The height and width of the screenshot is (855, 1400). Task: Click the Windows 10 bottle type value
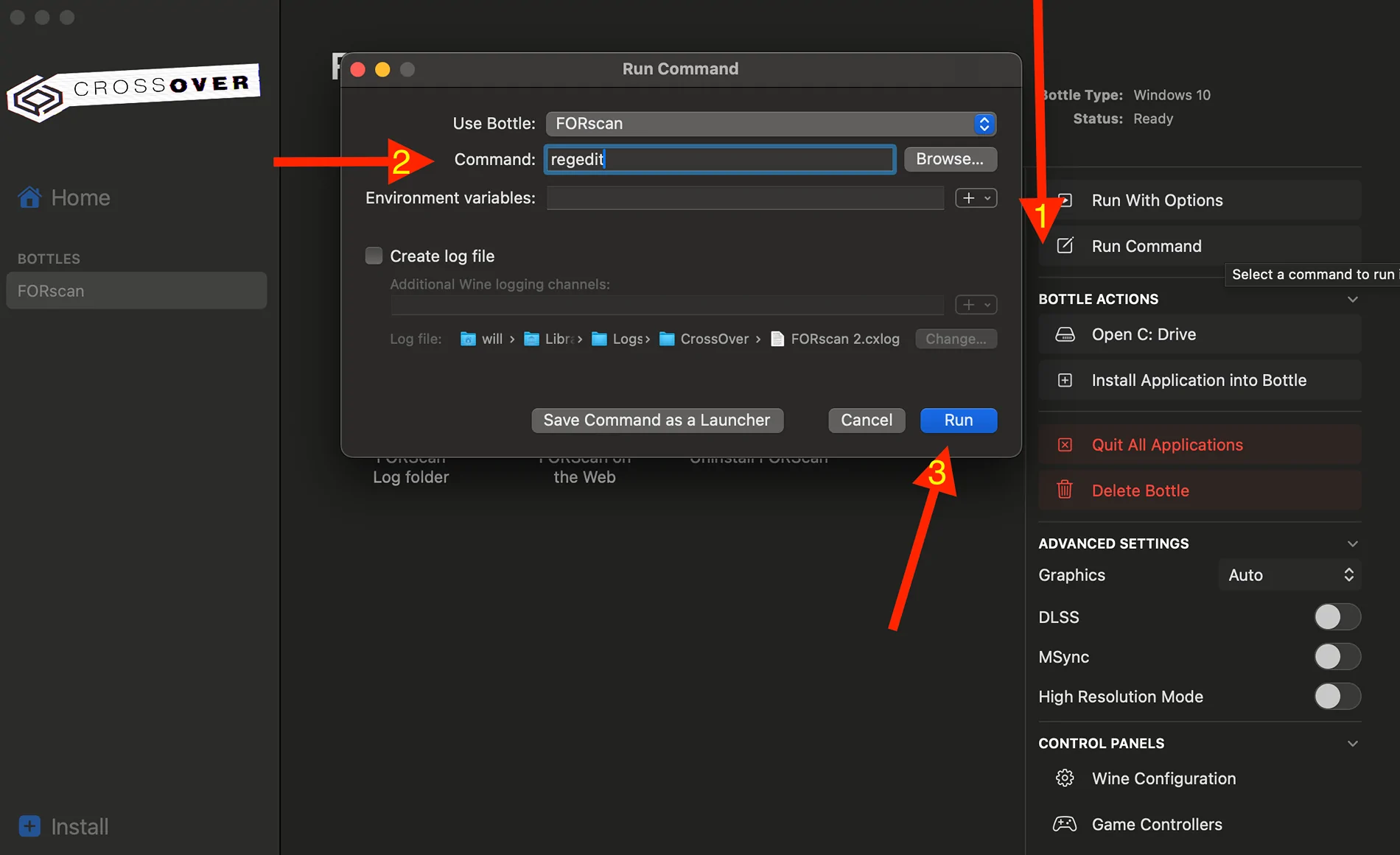(x=1172, y=95)
